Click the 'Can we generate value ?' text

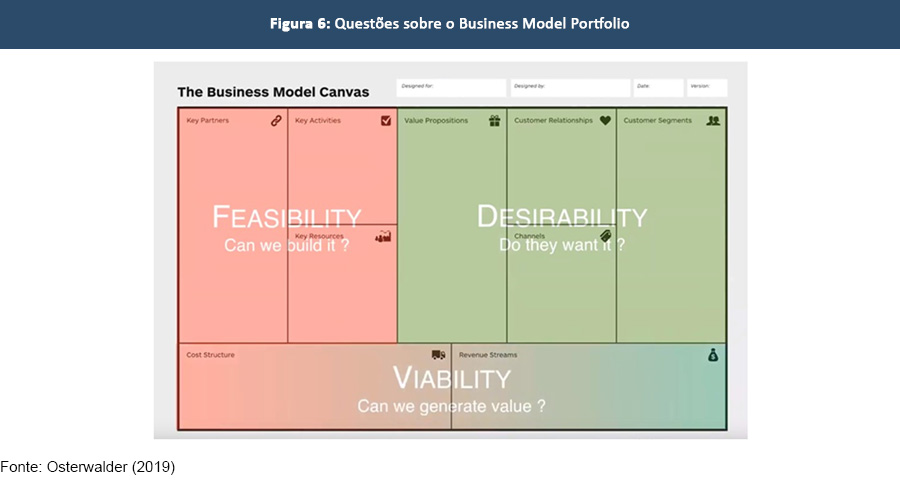[x=452, y=406]
